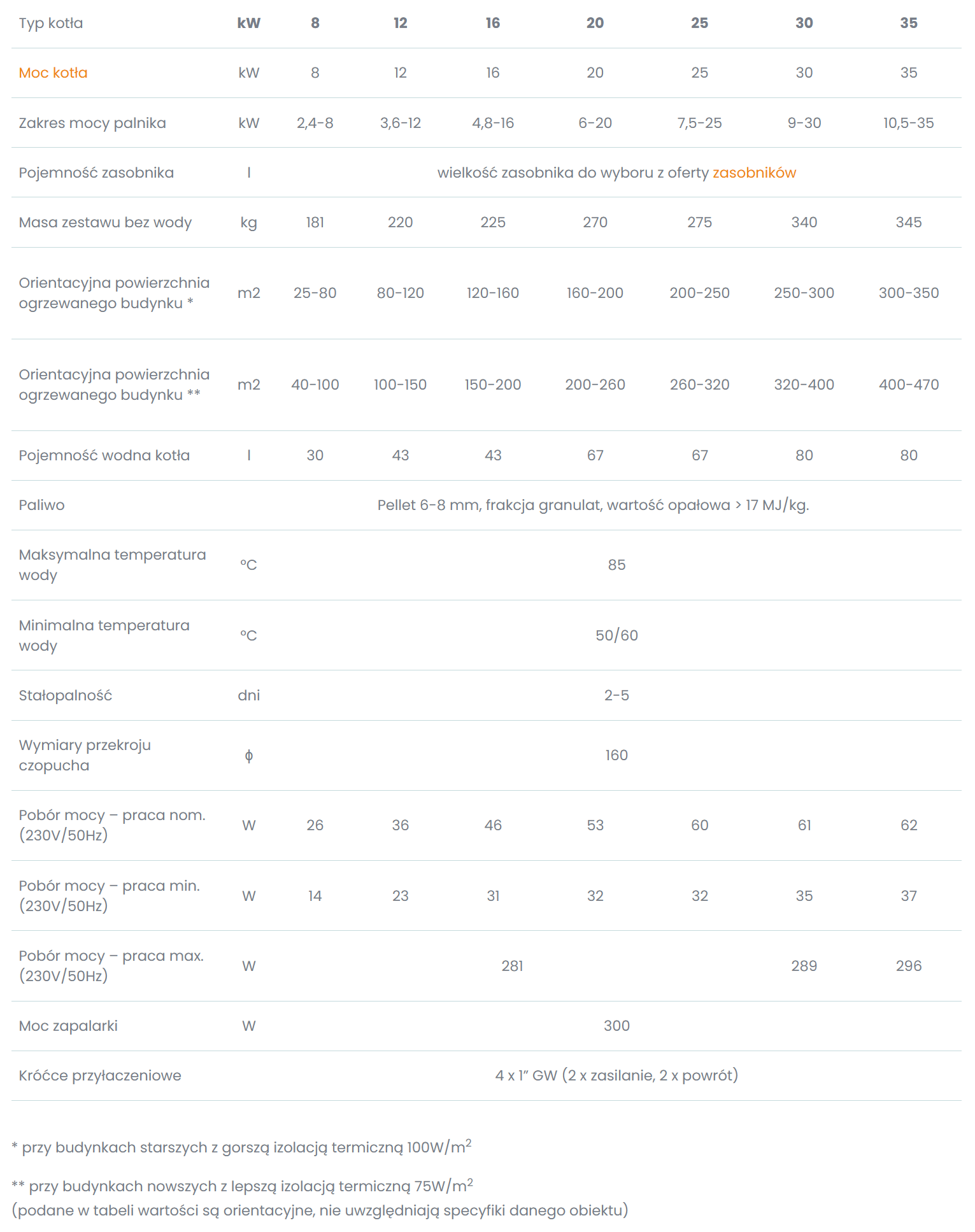Screen dimensions: 975x1232
Task: Select nominal power draw '62' W
Action: pyautogui.click(x=908, y=825)
